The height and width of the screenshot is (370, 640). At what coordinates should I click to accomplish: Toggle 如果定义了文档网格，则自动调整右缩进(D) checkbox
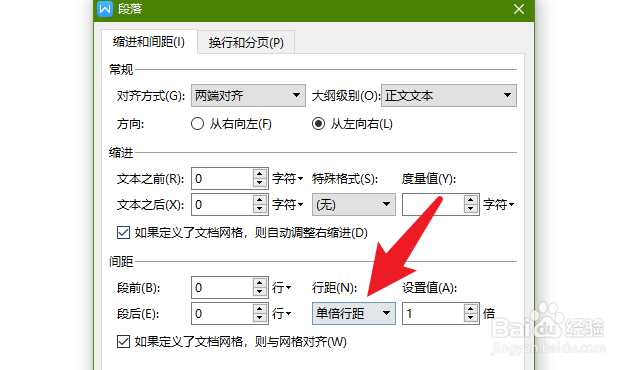click(x=123, y=233)
